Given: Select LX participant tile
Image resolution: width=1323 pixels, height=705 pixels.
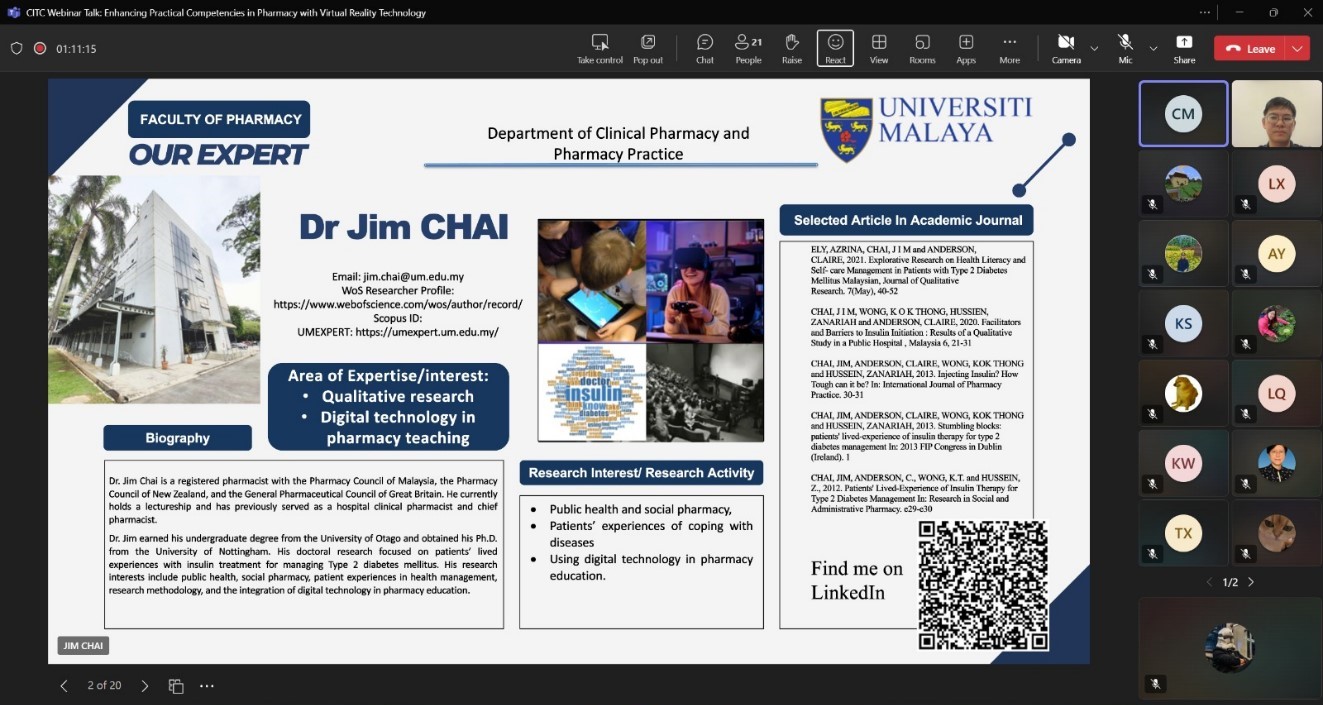Looking at the screenshot, I should click(1276, 184).
